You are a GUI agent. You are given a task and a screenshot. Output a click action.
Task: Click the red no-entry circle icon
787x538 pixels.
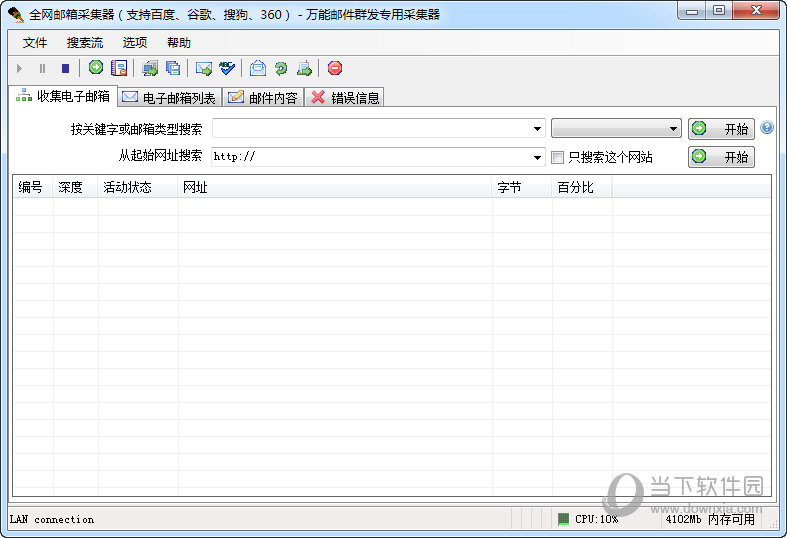[x=335, y=68]
